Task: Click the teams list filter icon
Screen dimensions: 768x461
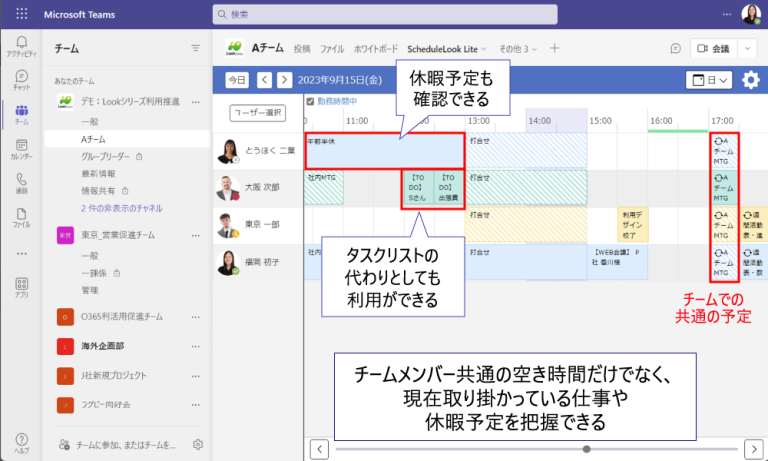Action: [x=195, y=48]
